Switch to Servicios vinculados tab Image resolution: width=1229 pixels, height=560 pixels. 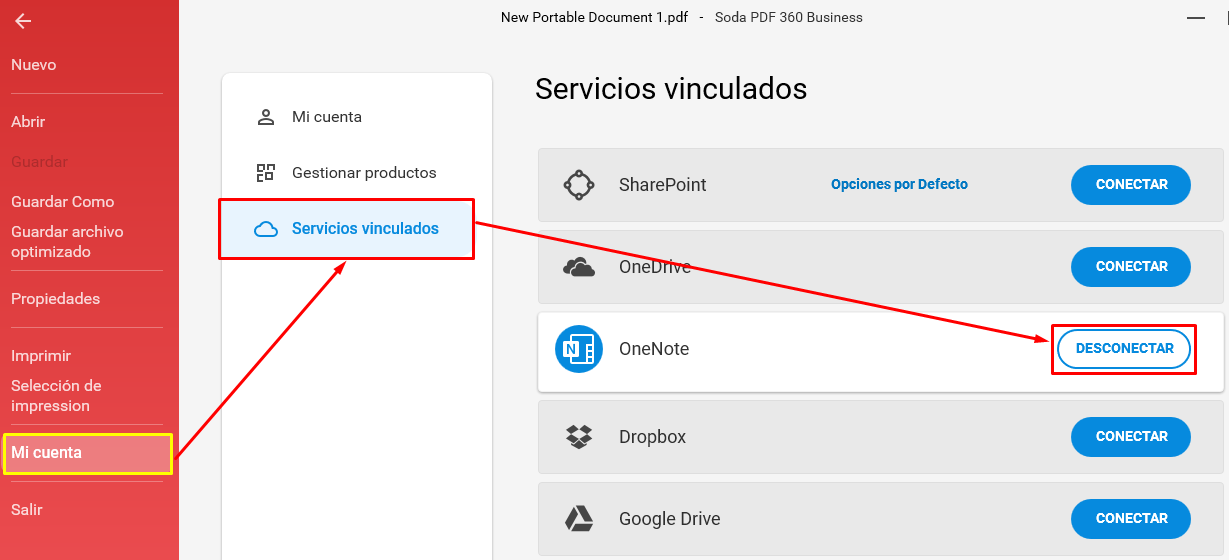346,229
